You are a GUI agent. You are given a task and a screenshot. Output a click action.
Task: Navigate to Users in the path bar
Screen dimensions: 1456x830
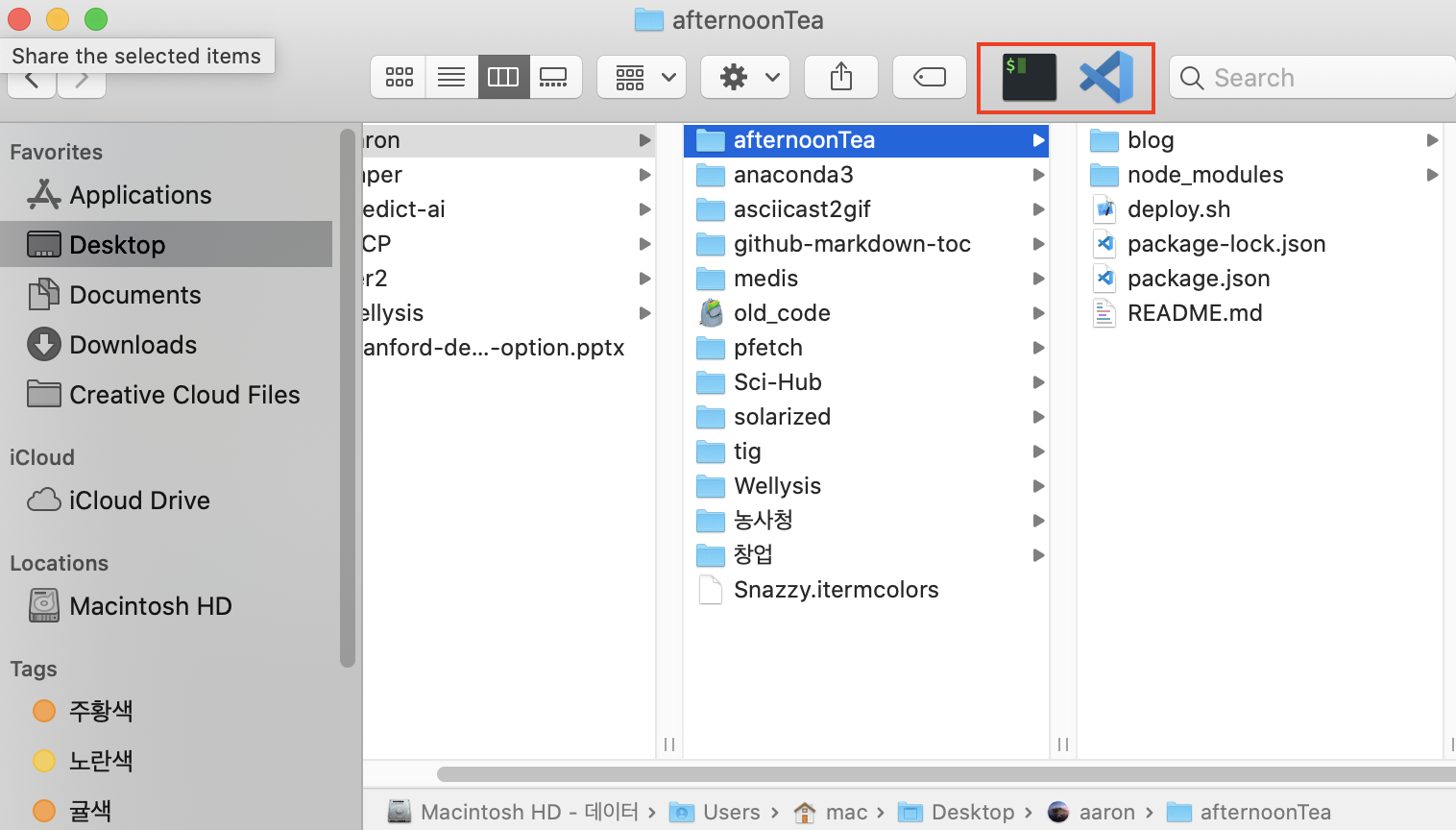[732, 812]
